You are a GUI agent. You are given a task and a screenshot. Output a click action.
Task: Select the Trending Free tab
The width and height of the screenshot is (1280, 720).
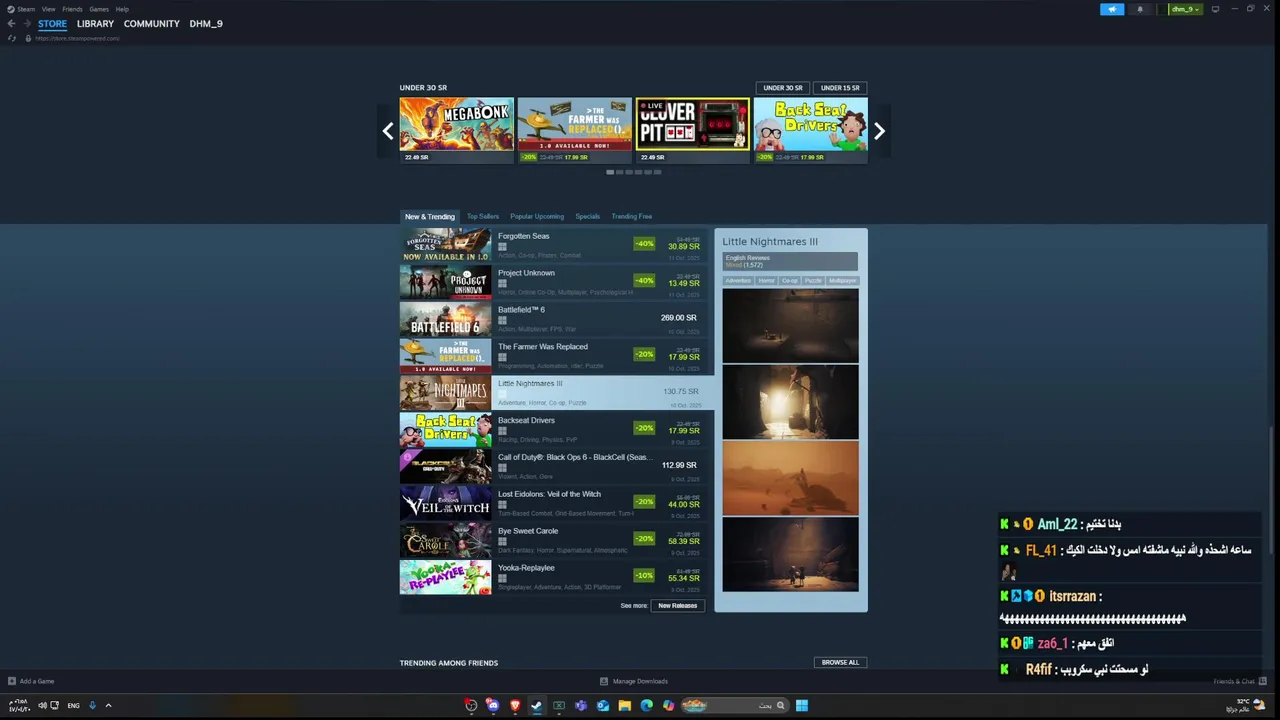click(631, 216)
